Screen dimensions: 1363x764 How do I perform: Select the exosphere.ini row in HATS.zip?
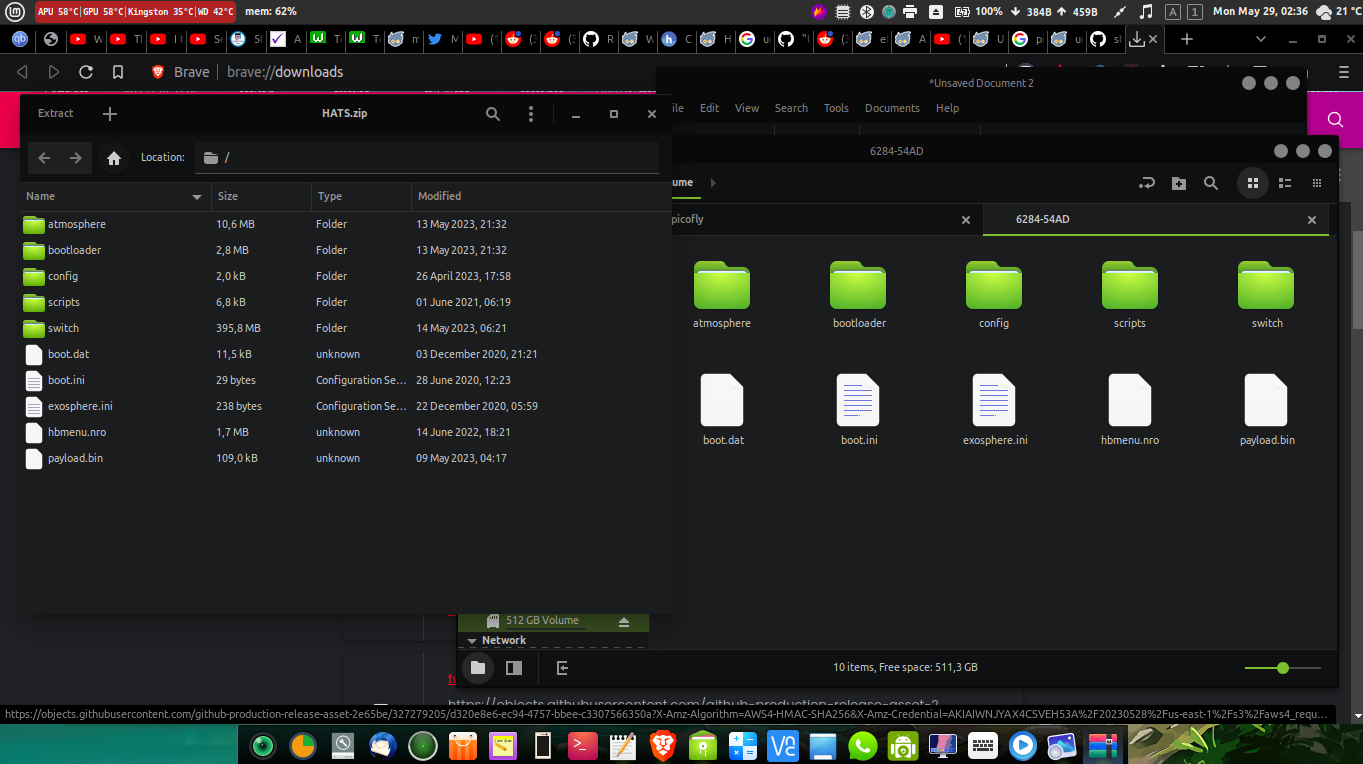coord(345,406)
